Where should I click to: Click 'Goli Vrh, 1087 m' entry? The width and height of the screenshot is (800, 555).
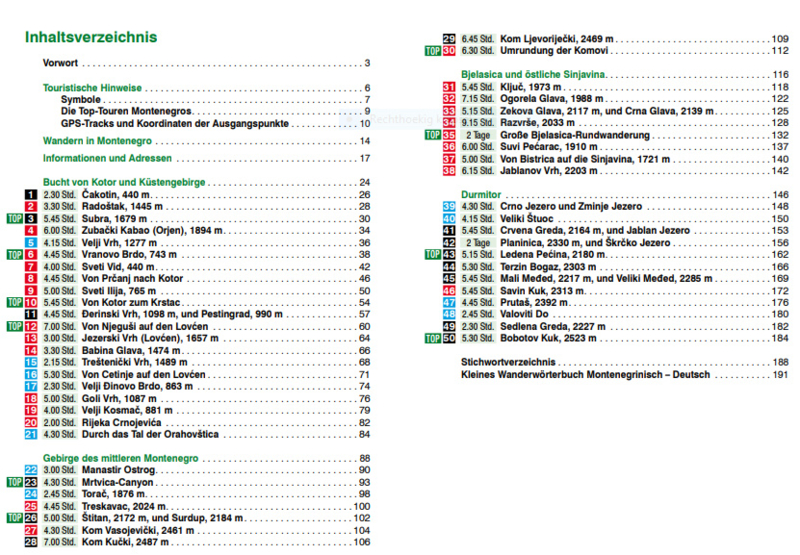(x=119, y=398)
